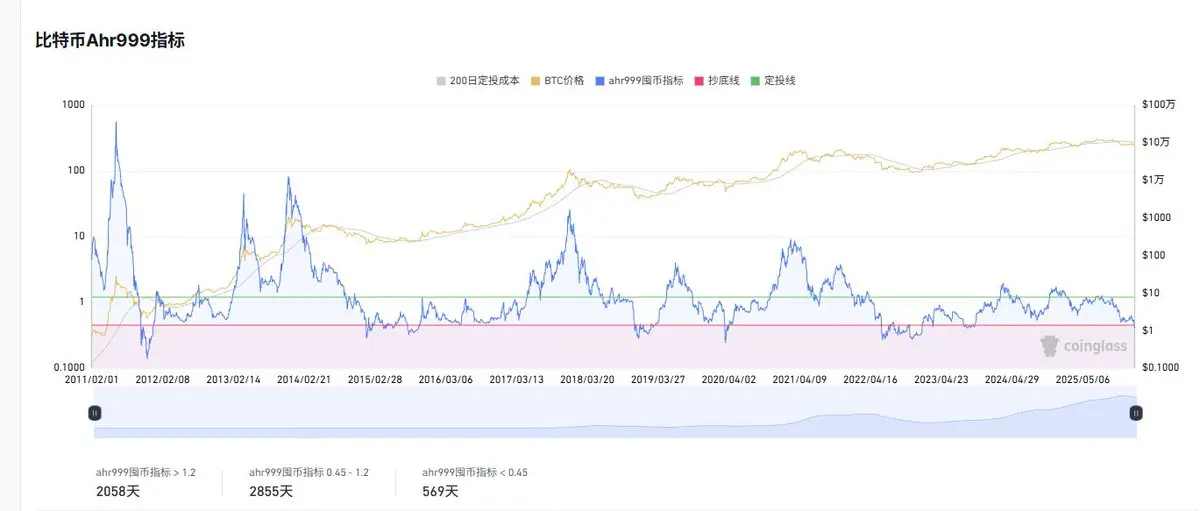Click the 2058天 statistic value
This screenshot has width=1200, height=511.
(x=118, y=491)
